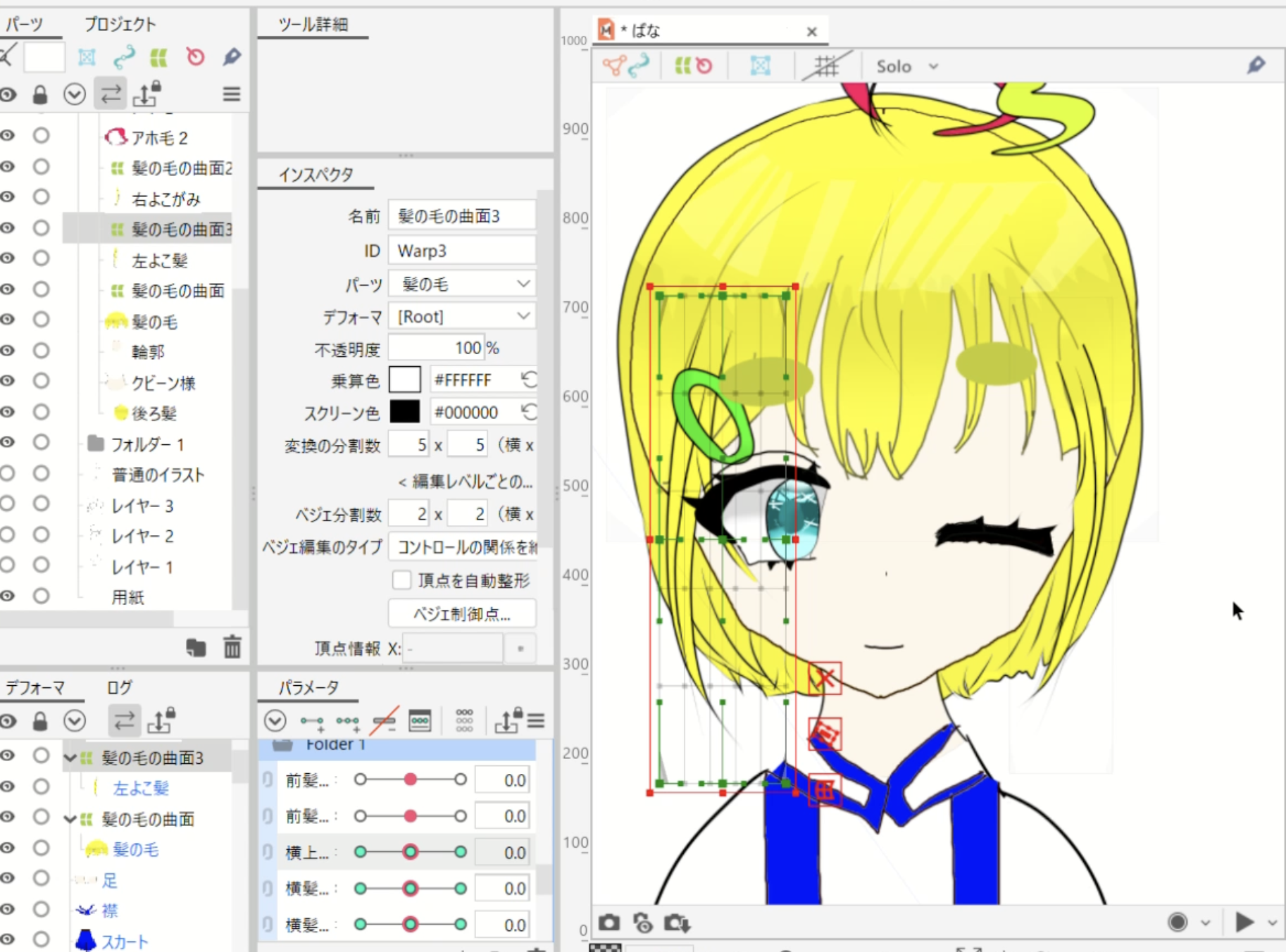
Task: Click the rotation deformer icon in parts toolbar
Action: [195, 56]
